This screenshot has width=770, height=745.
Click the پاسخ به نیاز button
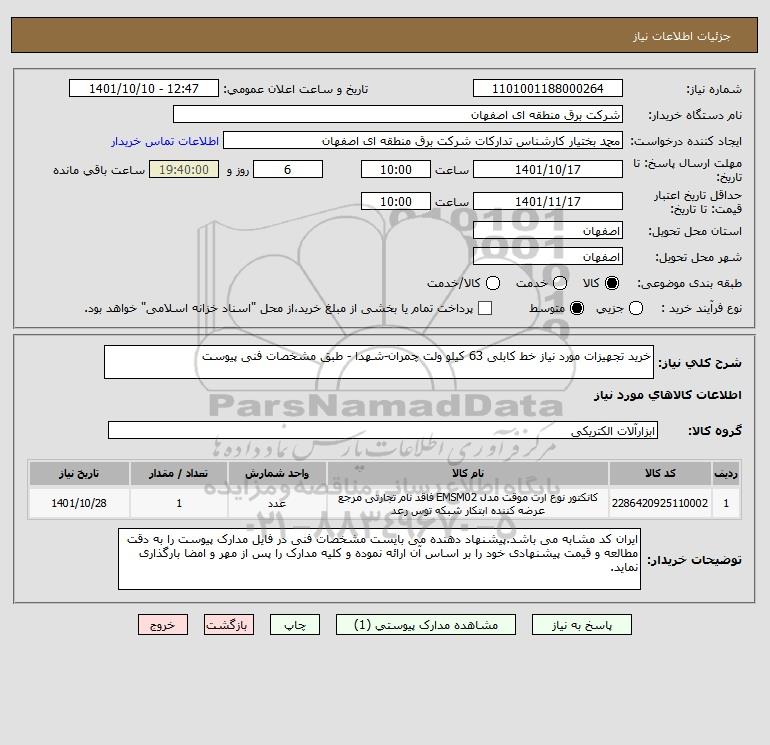point(582,625)
